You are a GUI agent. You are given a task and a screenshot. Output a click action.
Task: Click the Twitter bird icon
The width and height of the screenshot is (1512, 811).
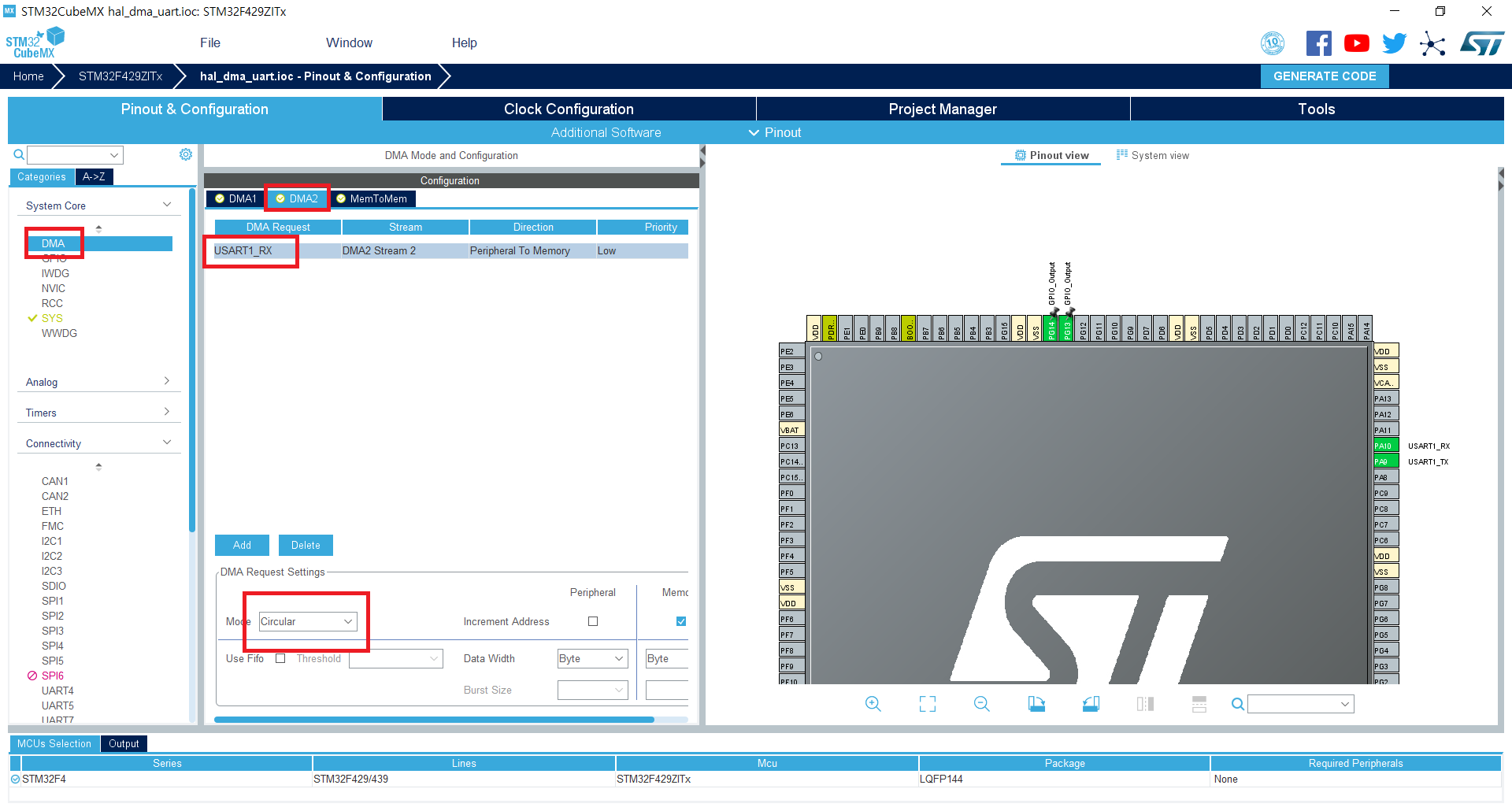(1394, 43)
